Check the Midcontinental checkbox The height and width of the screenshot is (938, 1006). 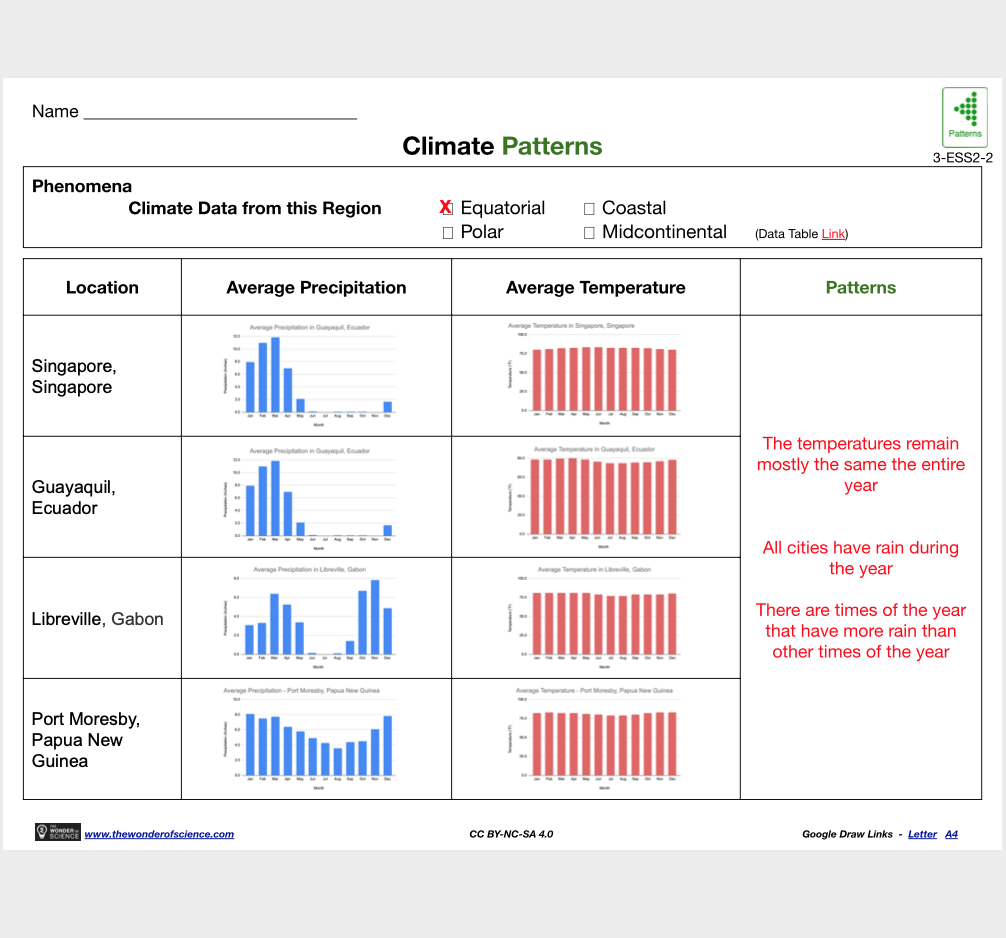pyautogui.click(x=589, y=232)
